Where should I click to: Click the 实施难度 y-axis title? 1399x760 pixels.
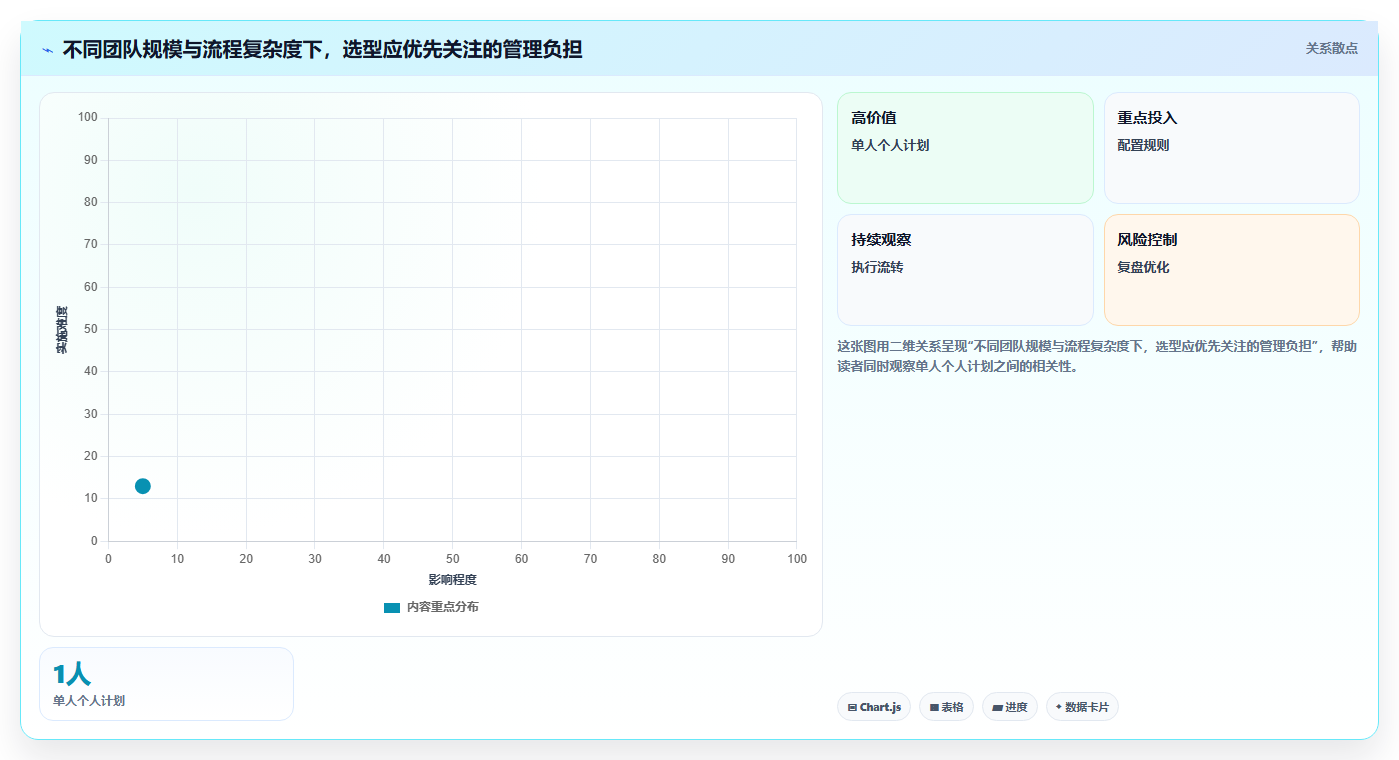point(62,330)
